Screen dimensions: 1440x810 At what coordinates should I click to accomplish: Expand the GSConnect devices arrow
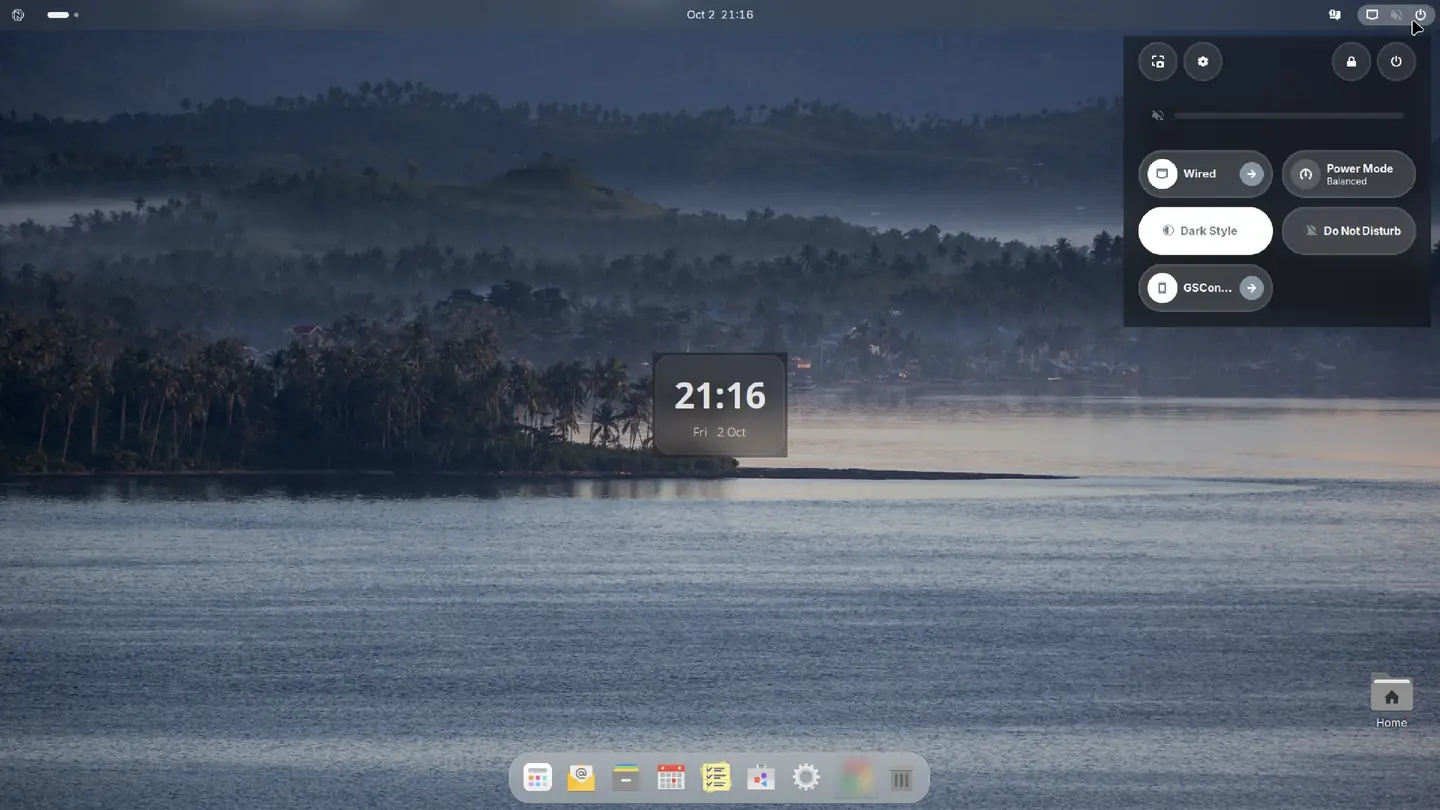1252,288
